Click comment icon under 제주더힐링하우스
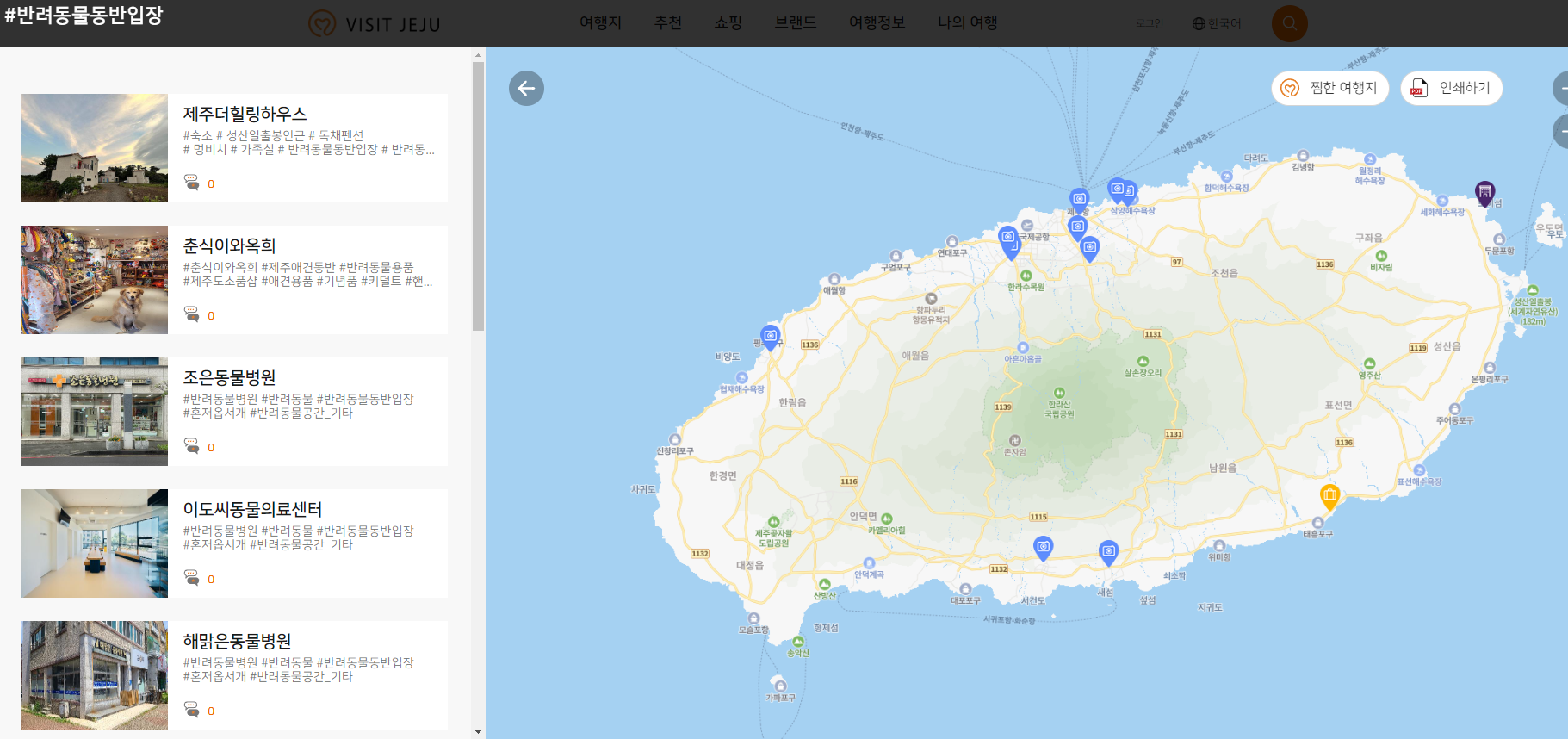Screen dimensions: 1568x739 [191, 183]
